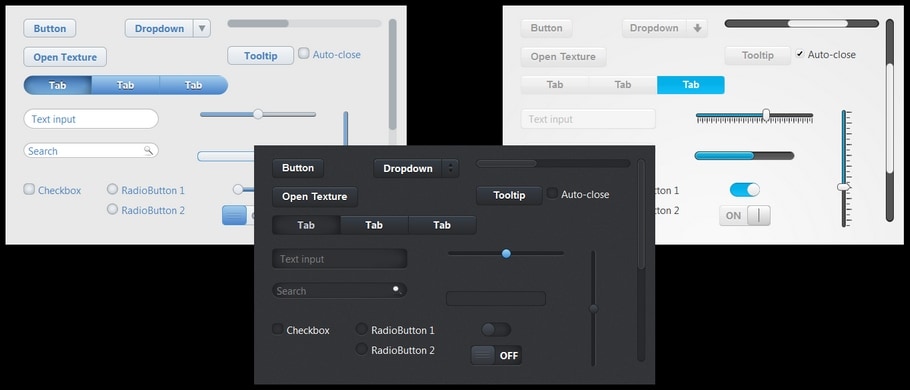Click the horizontal scrollbar thumb in white theme
Image resolution: width=910 pixels, height=390 pixels.
pyautogui.click(x=817, y=23)
